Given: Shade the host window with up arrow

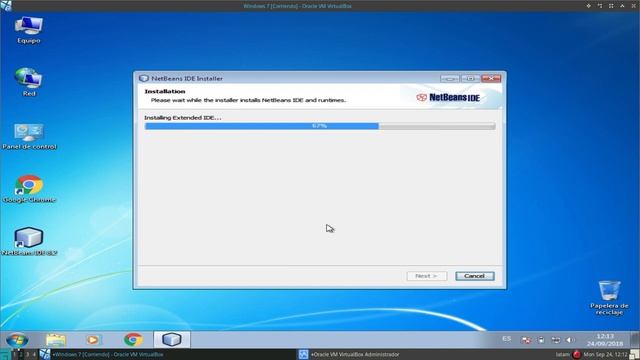Looking at the screenshot, I should 622,6.
